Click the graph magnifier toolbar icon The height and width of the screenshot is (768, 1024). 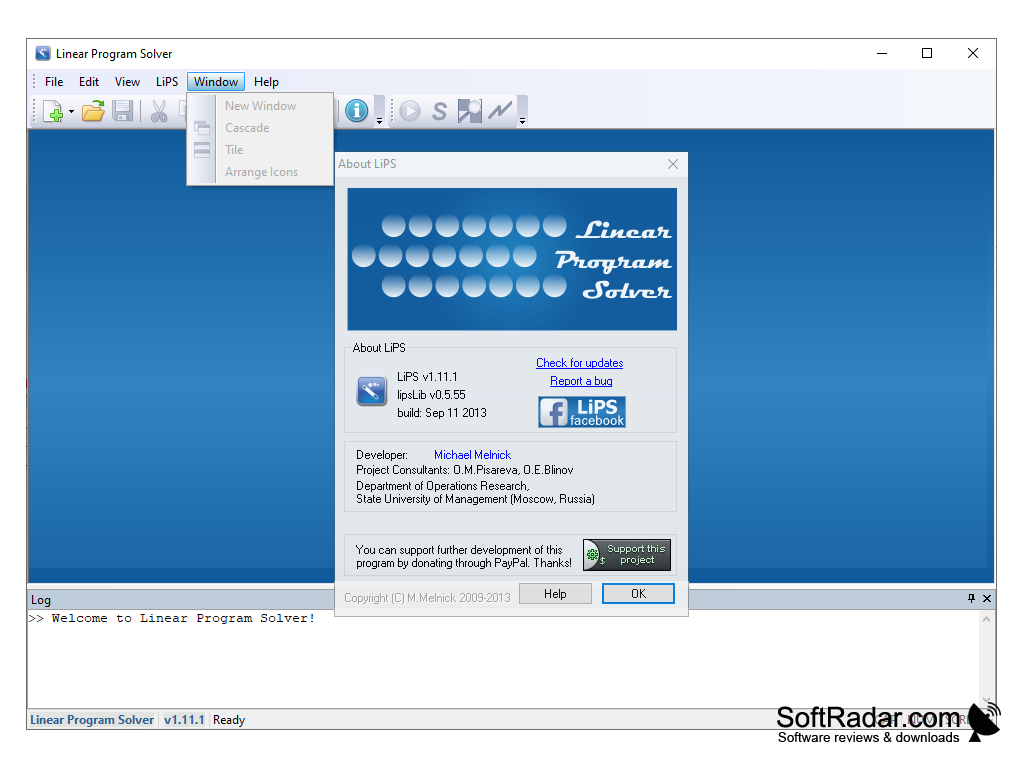point(470,111)
